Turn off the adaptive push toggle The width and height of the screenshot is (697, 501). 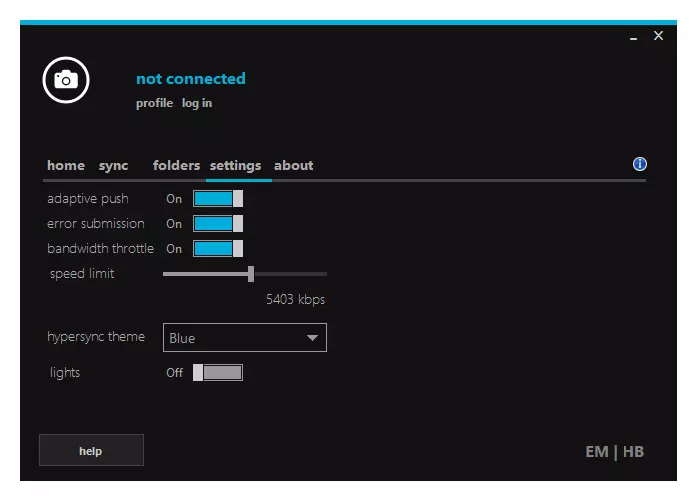coord(218,199)
